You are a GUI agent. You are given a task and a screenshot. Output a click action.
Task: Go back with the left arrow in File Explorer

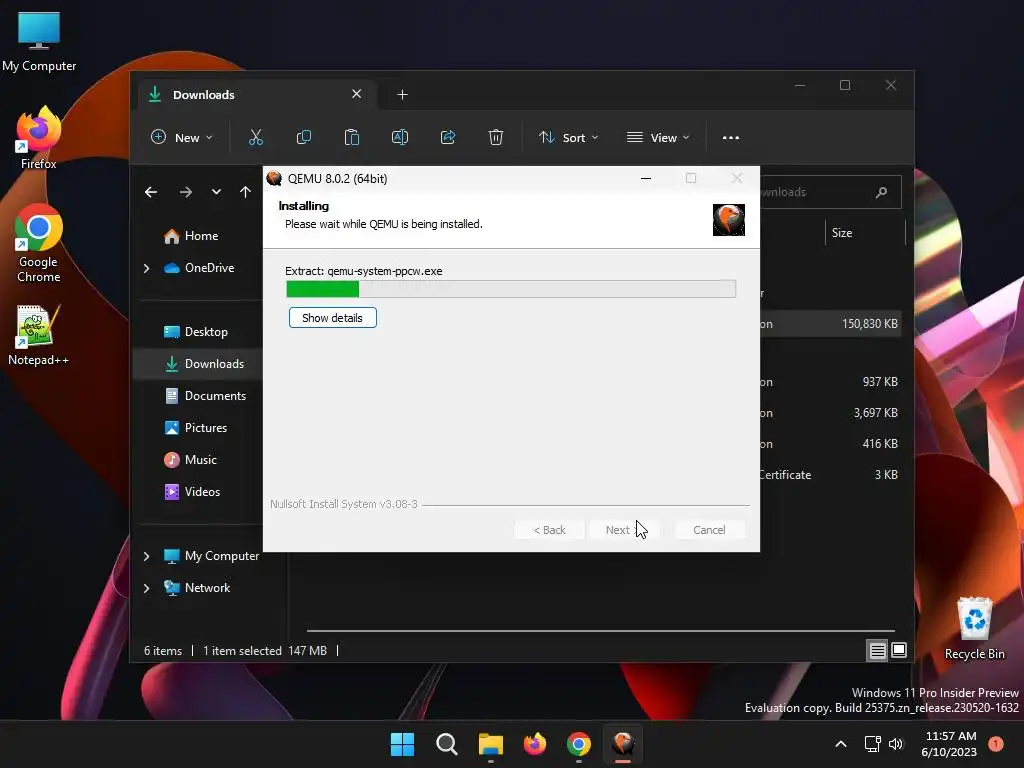(151, 192)
